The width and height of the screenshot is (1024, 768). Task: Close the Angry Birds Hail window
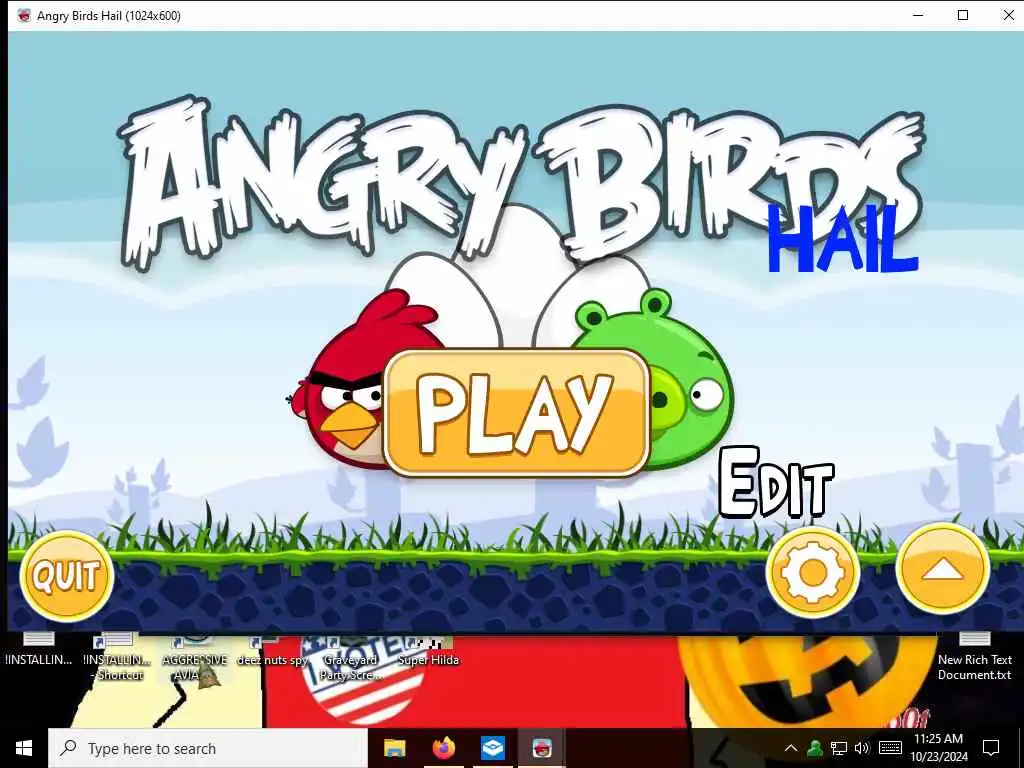tap(1008, 15)
